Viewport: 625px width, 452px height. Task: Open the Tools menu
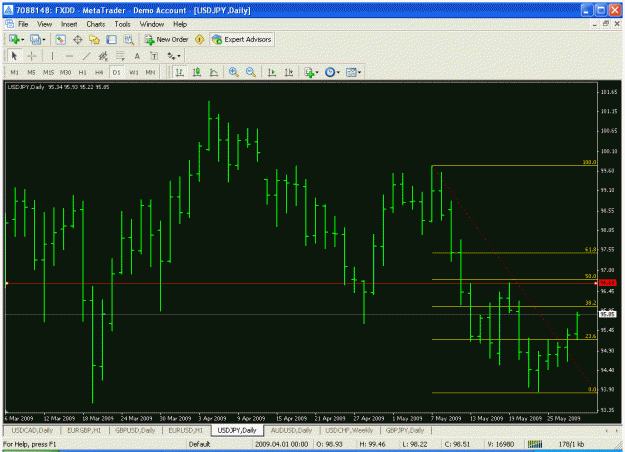pos(122,24)
